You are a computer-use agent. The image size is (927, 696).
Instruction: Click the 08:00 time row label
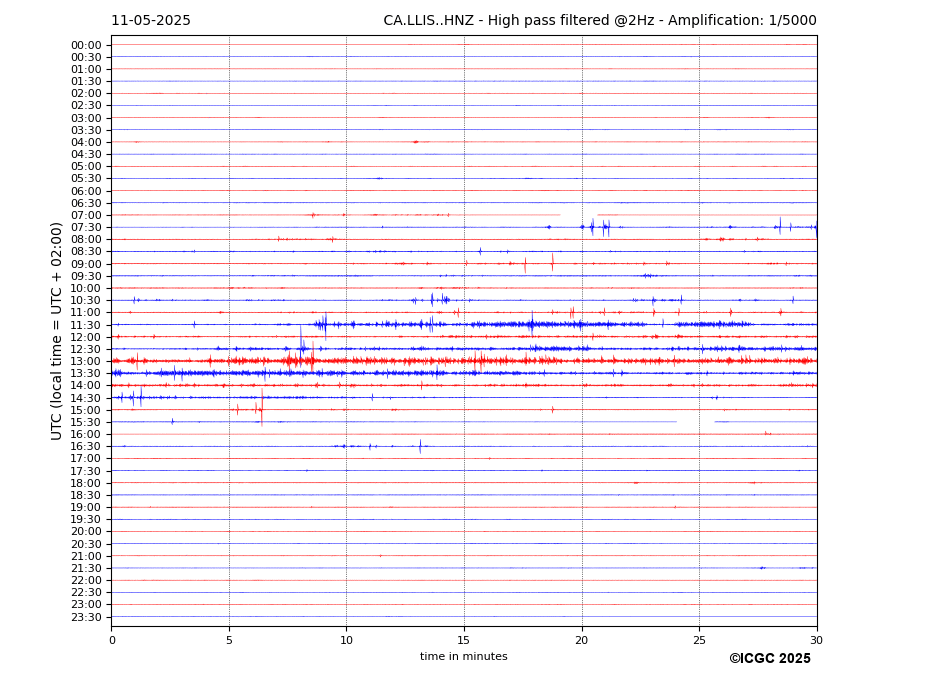click(x=86, y=239)
